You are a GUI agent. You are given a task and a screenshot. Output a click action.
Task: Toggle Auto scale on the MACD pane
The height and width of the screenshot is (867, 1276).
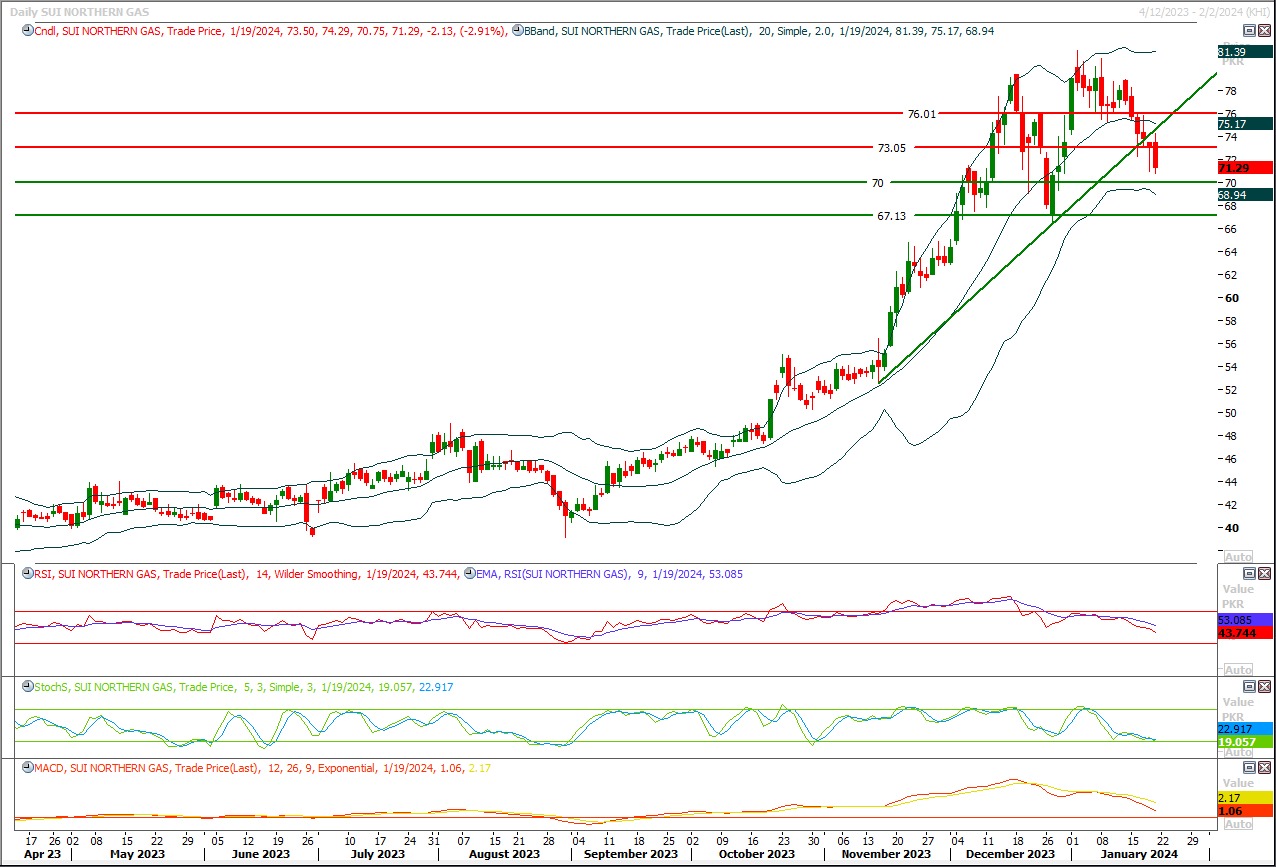(x=1238, y=823)
